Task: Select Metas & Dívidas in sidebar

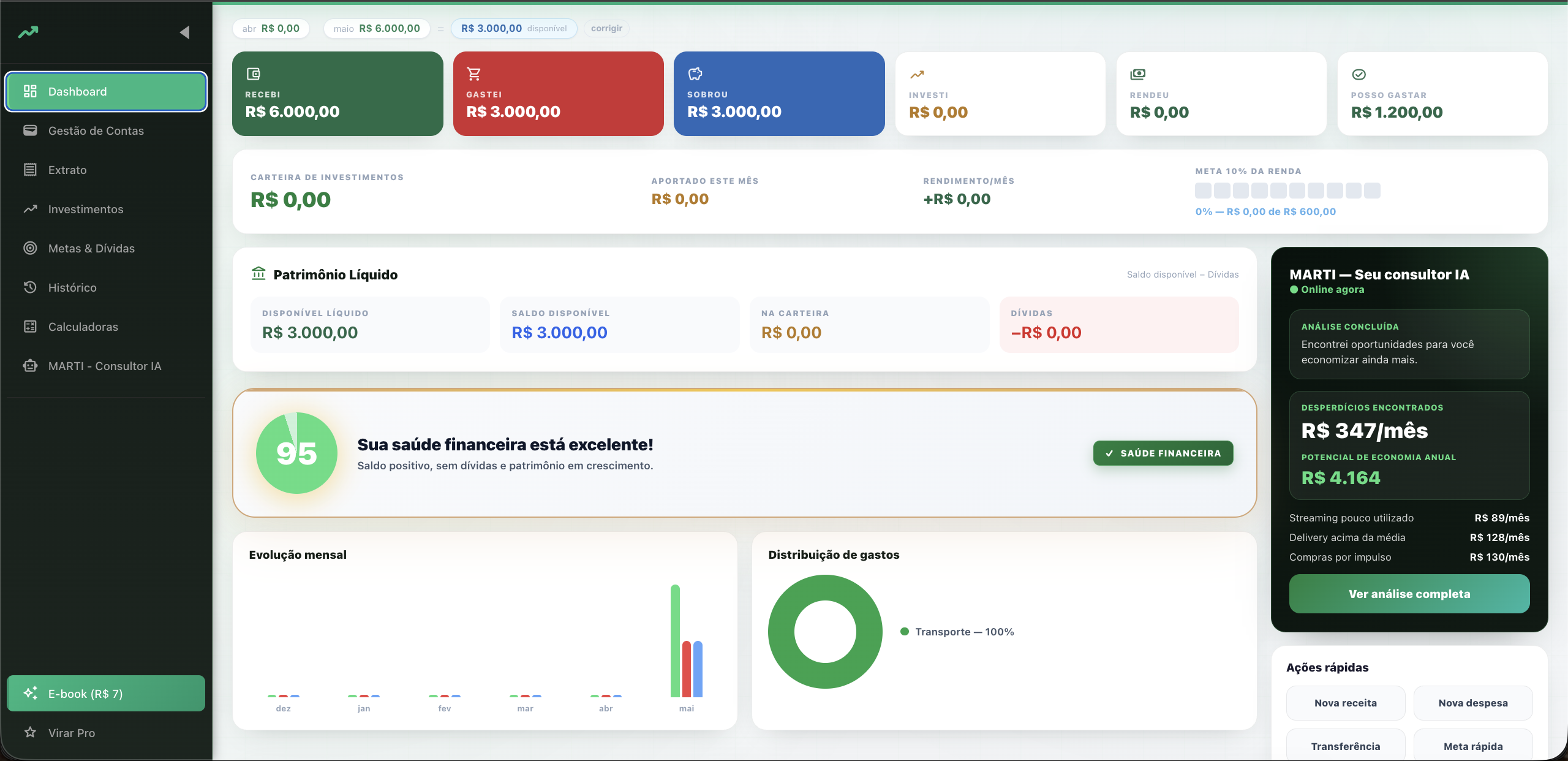Action: (x=106, y=248)
